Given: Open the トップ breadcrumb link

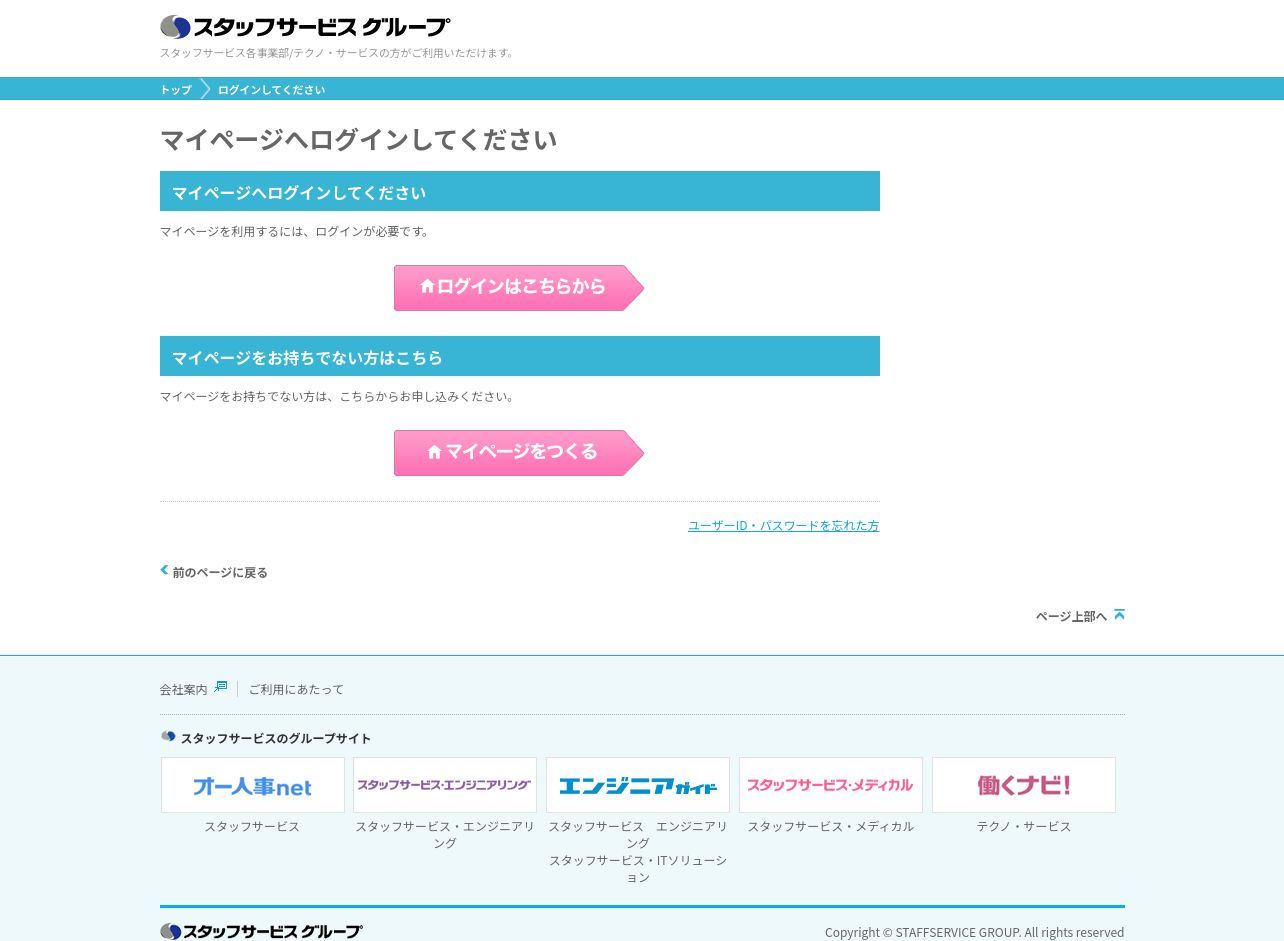Looking at the screenshot, I should coord(176,89).
